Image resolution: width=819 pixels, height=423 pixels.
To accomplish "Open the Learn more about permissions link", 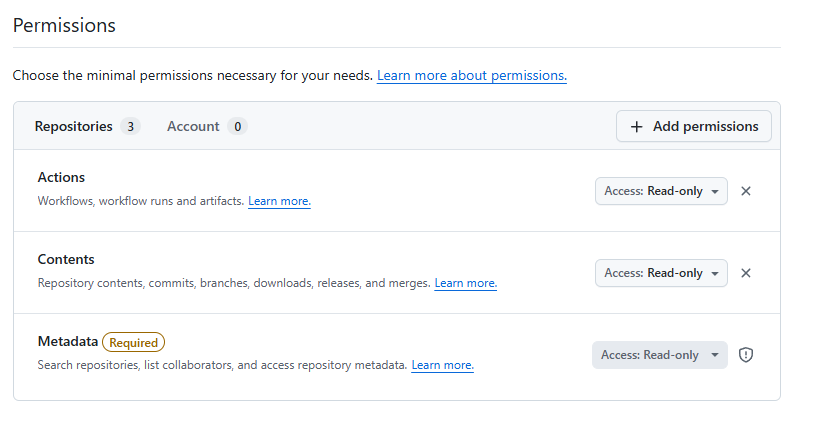I will [x=472, y=76].
